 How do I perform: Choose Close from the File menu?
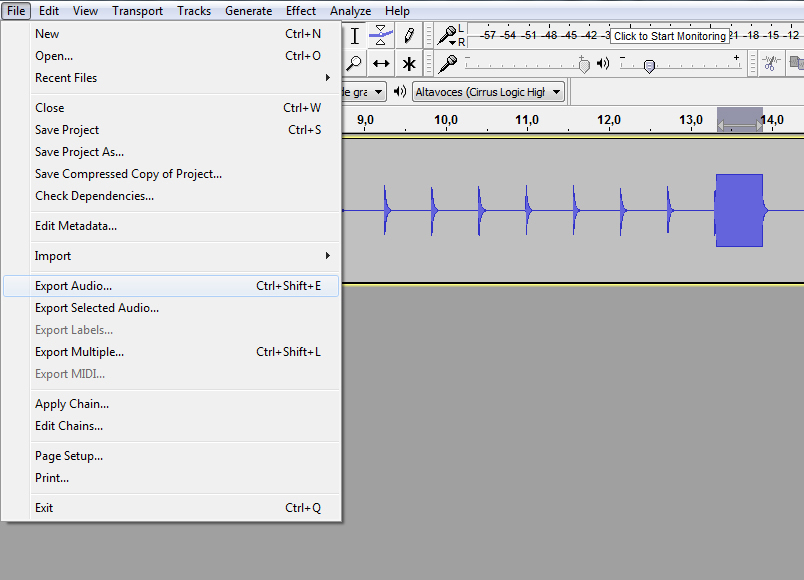click(x=171, y=108)
